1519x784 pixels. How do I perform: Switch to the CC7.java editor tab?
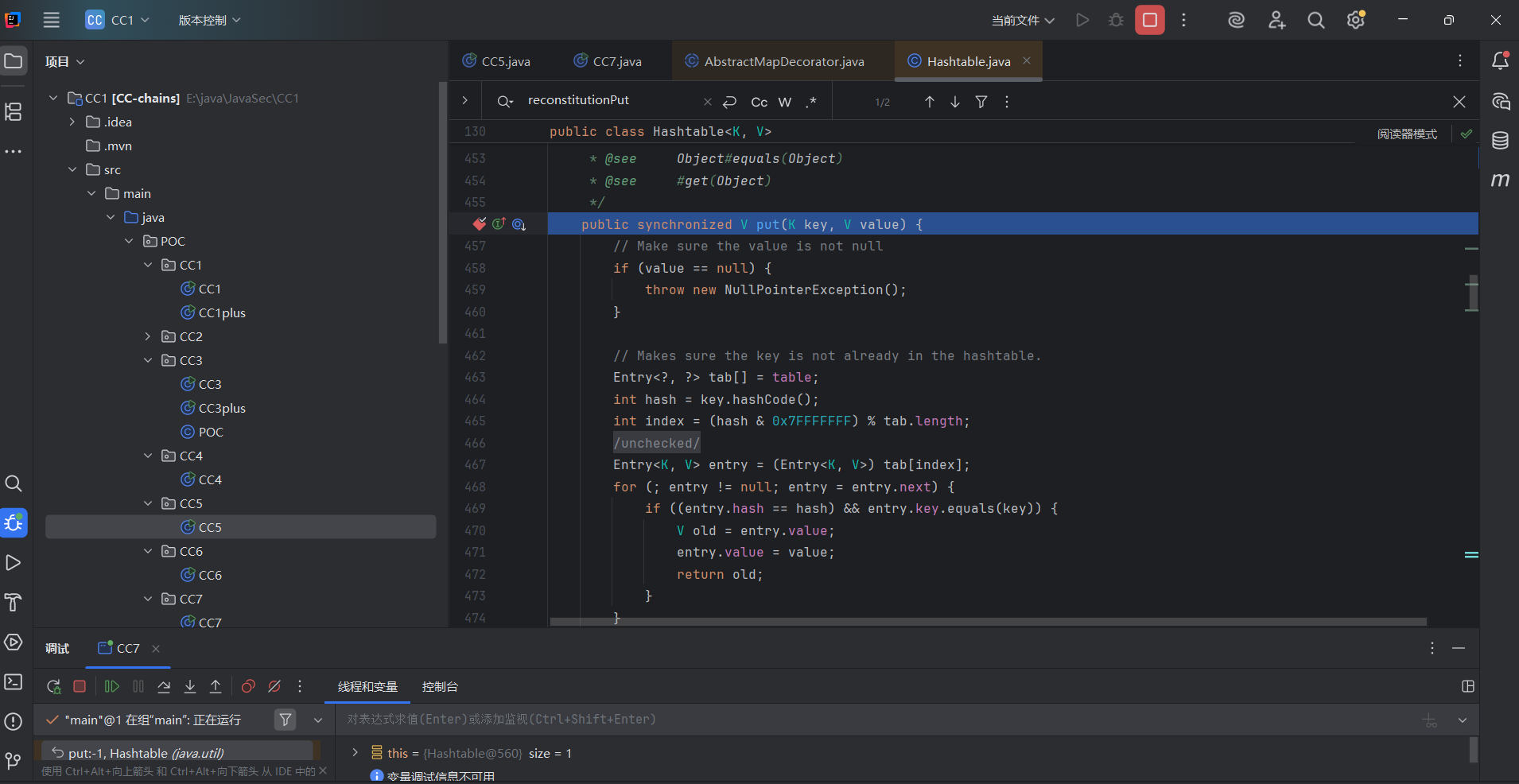click(x=616, y=61)
